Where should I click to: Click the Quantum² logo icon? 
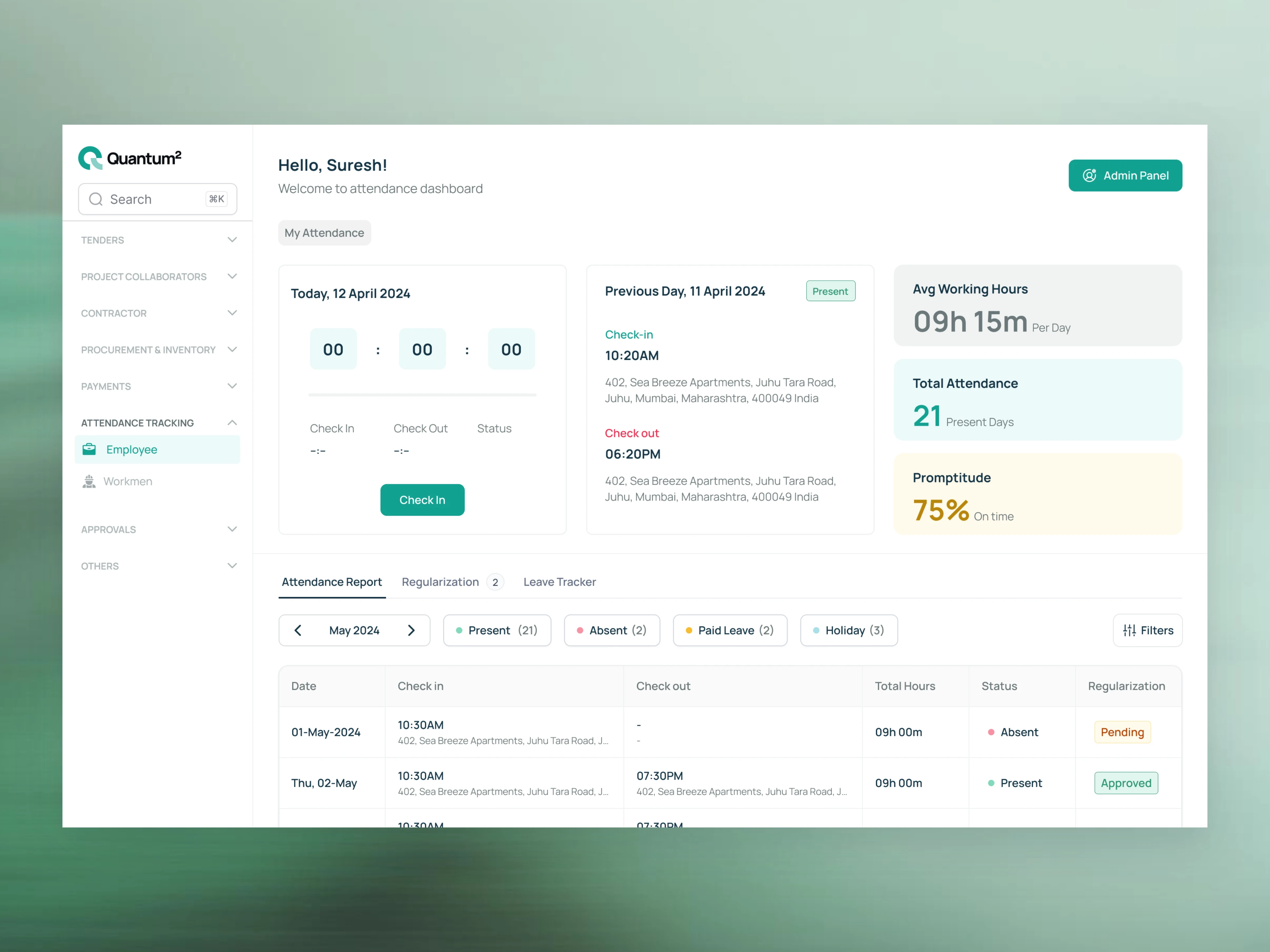pos(90,158)
